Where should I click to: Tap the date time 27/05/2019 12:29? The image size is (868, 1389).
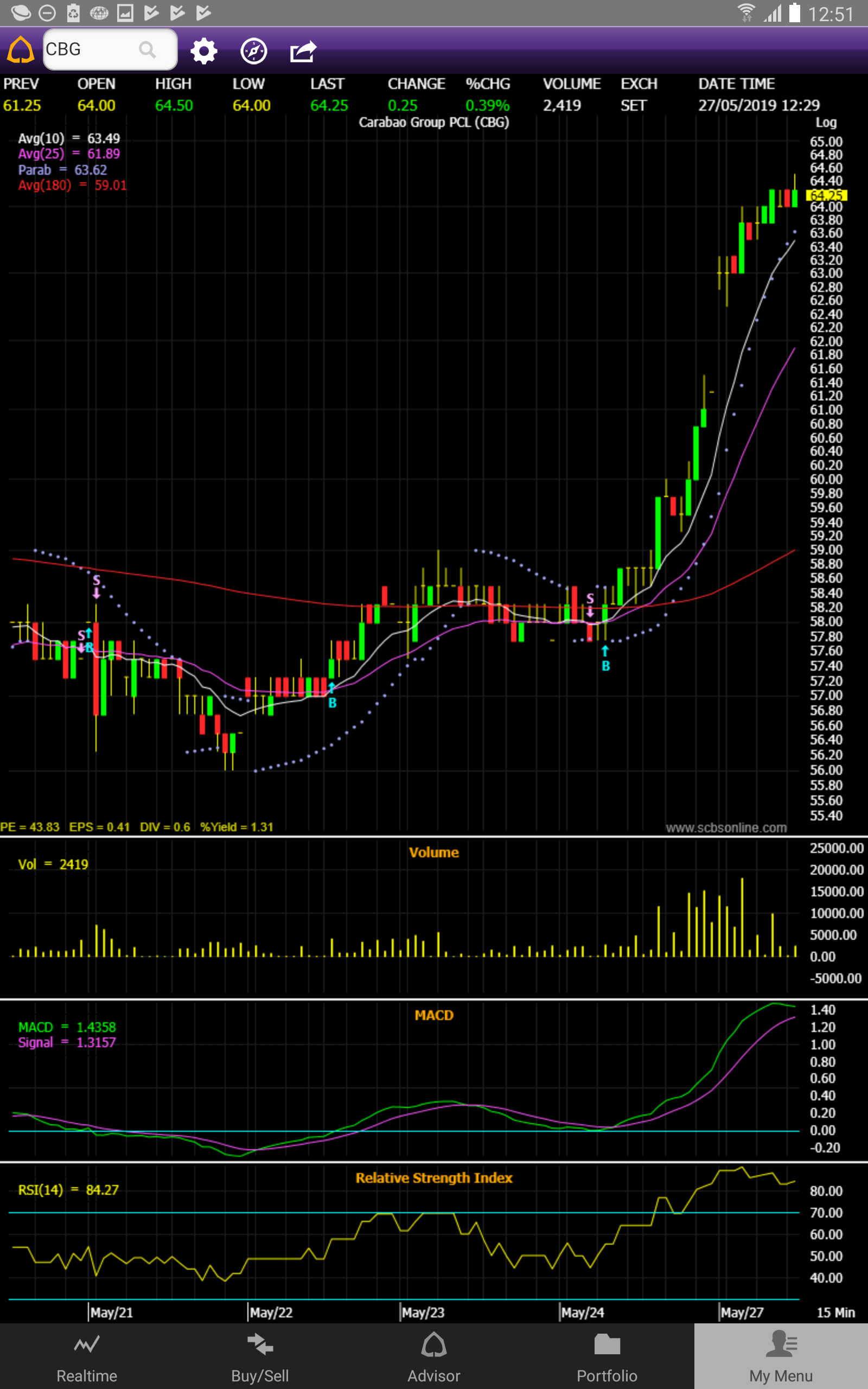click(x=759, y=106)
